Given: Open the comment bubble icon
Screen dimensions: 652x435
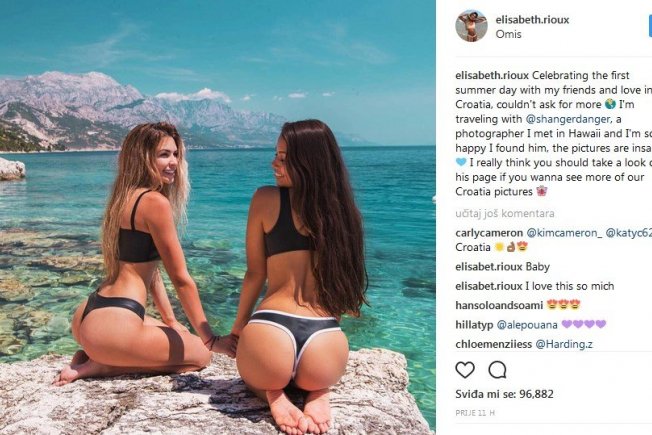Looking at the screenshot, I should [497, 370].
